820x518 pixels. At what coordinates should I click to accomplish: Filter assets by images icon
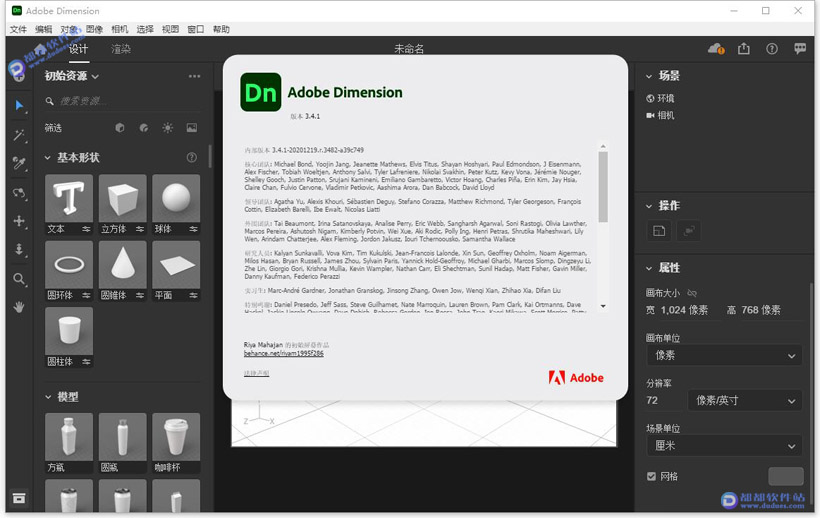(x=192, y=128)
